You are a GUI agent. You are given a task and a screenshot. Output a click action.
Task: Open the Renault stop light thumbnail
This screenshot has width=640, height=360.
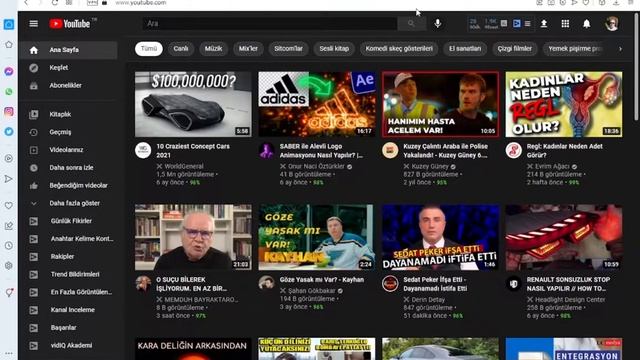tap(564, 238)
